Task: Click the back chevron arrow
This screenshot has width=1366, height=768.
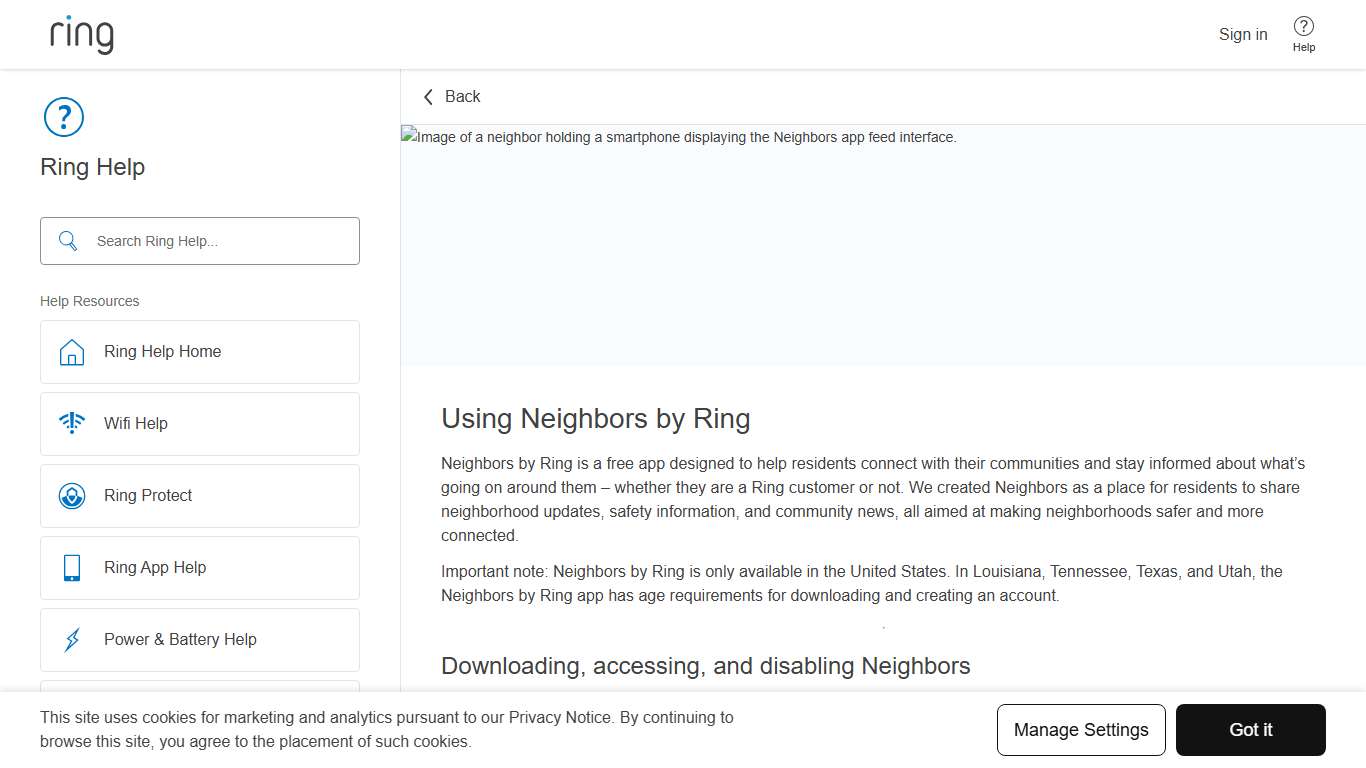Action: point(428,96)
